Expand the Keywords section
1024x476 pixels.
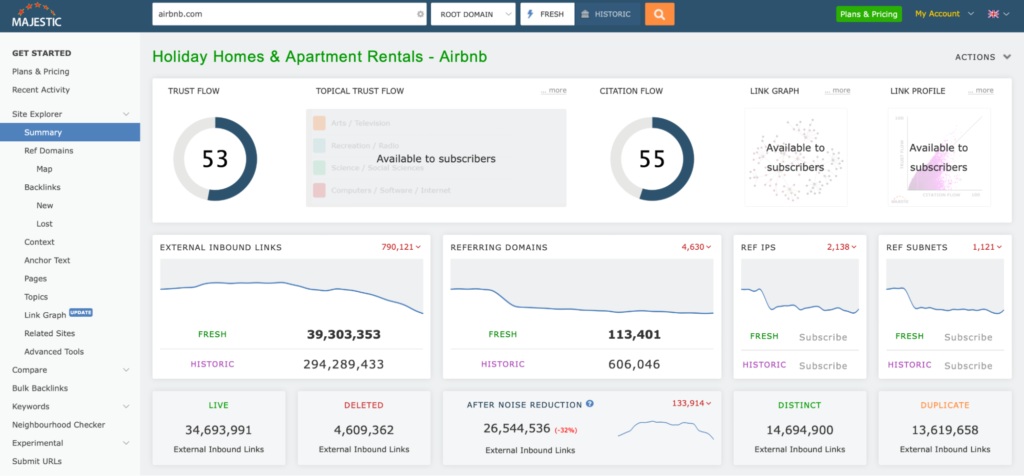[x=126, y=407]
